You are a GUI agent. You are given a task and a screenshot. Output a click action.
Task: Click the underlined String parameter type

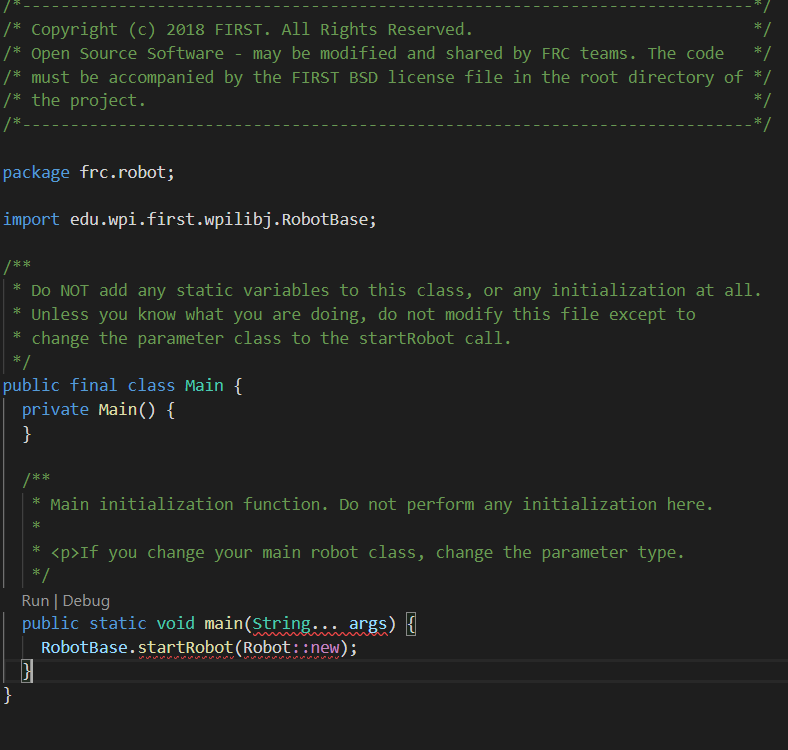click(281, 623)
